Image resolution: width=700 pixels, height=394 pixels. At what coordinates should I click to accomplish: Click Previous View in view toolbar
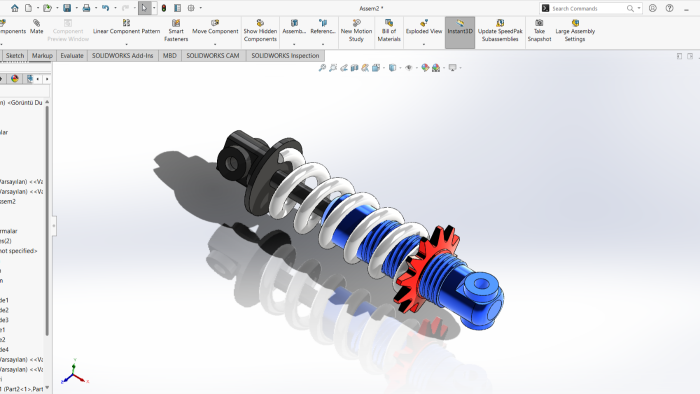pos(344,68)
